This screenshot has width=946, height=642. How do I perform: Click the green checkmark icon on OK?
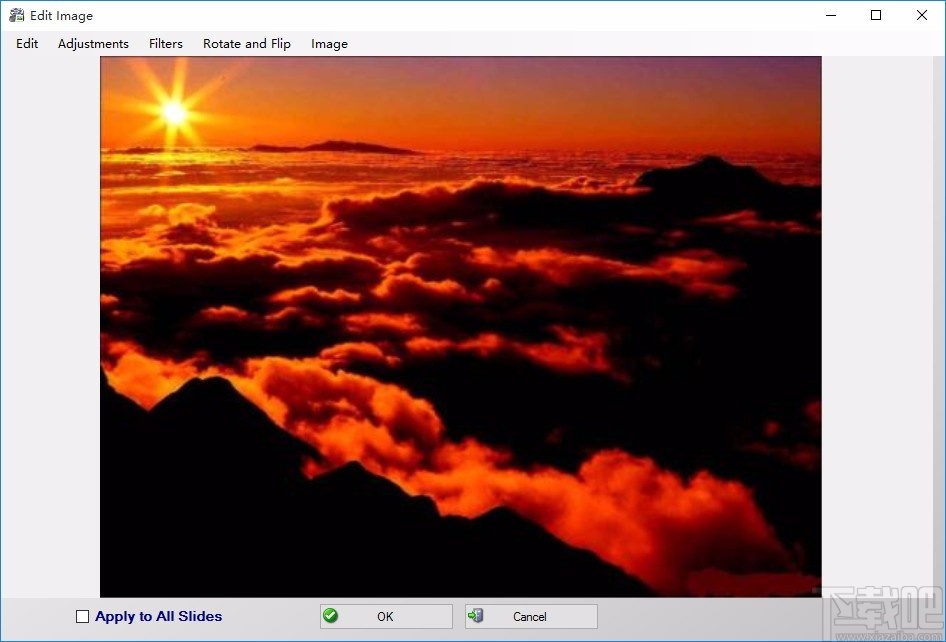330,616
